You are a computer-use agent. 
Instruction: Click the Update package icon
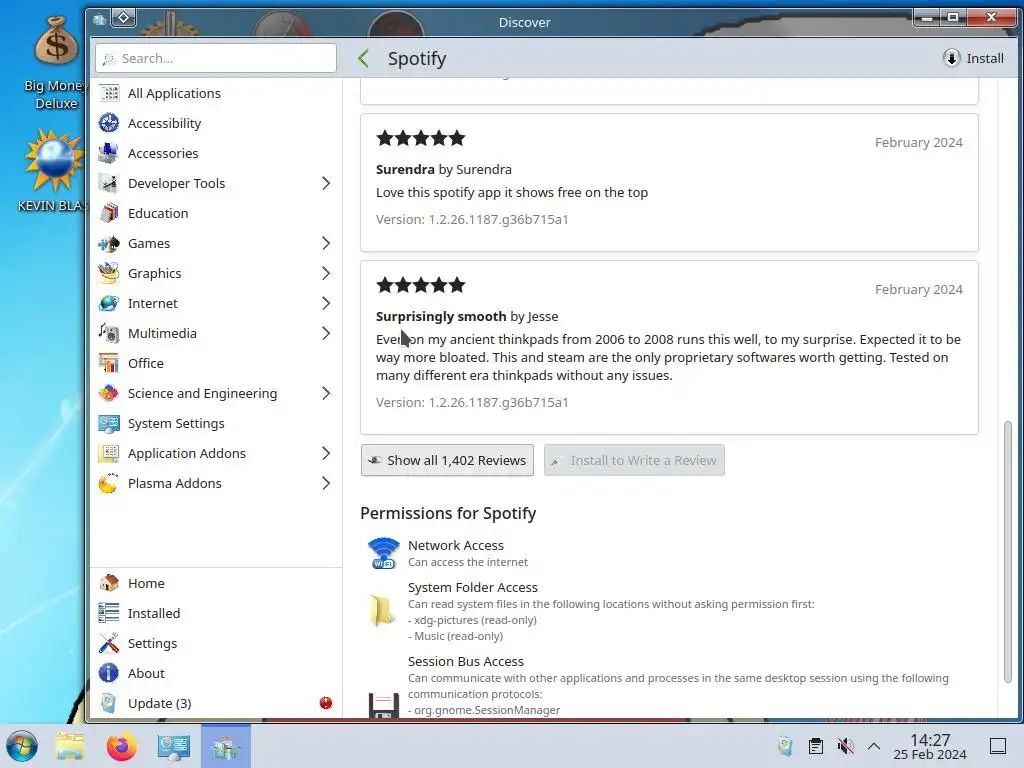(x=109, y=703)
